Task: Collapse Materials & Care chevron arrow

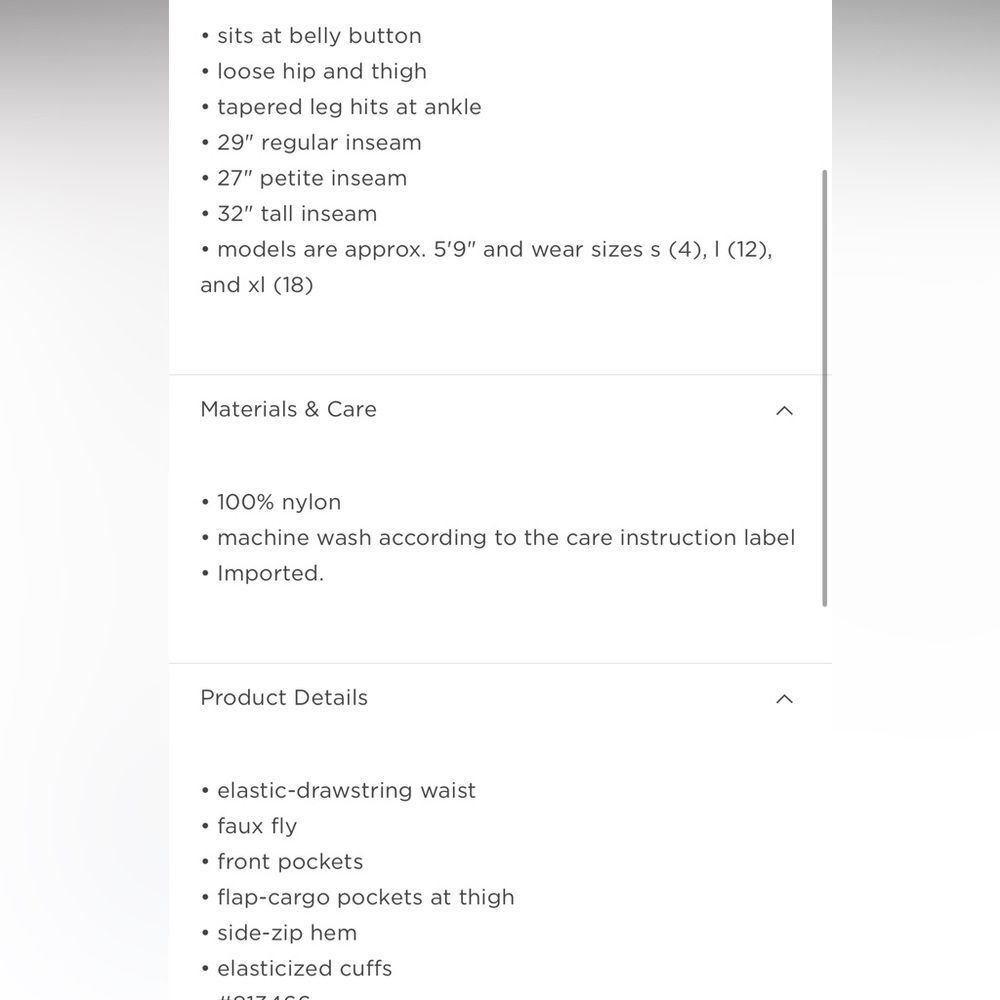Action: pyautogui.click(x=784, y=410)
